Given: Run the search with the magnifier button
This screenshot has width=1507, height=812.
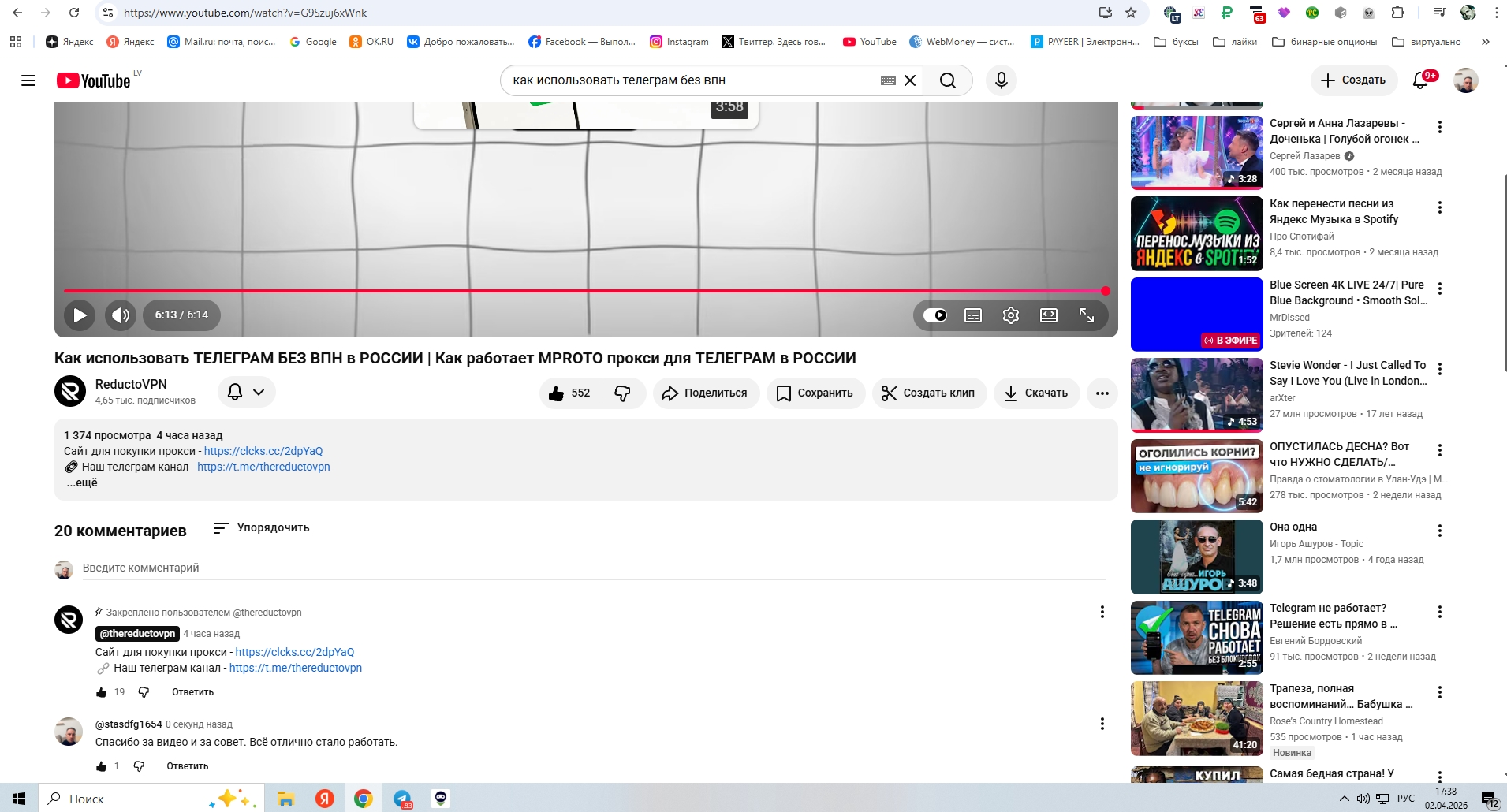Looking at the screenshot, I should 948,80.
